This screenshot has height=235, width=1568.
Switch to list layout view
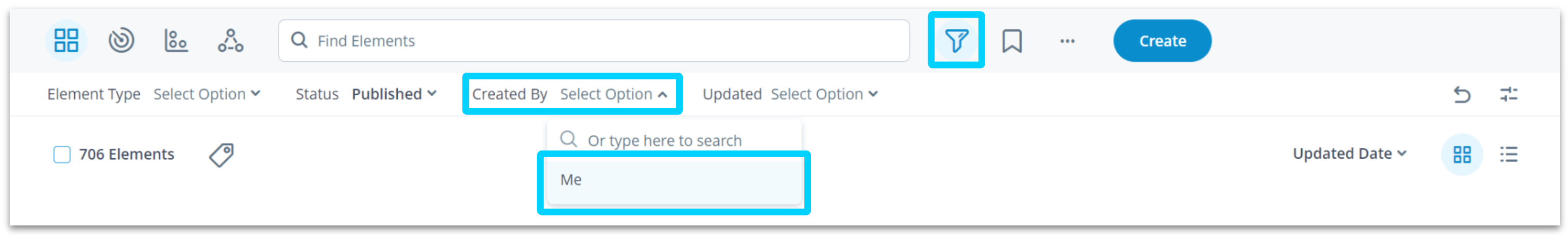click(1508, 155)
